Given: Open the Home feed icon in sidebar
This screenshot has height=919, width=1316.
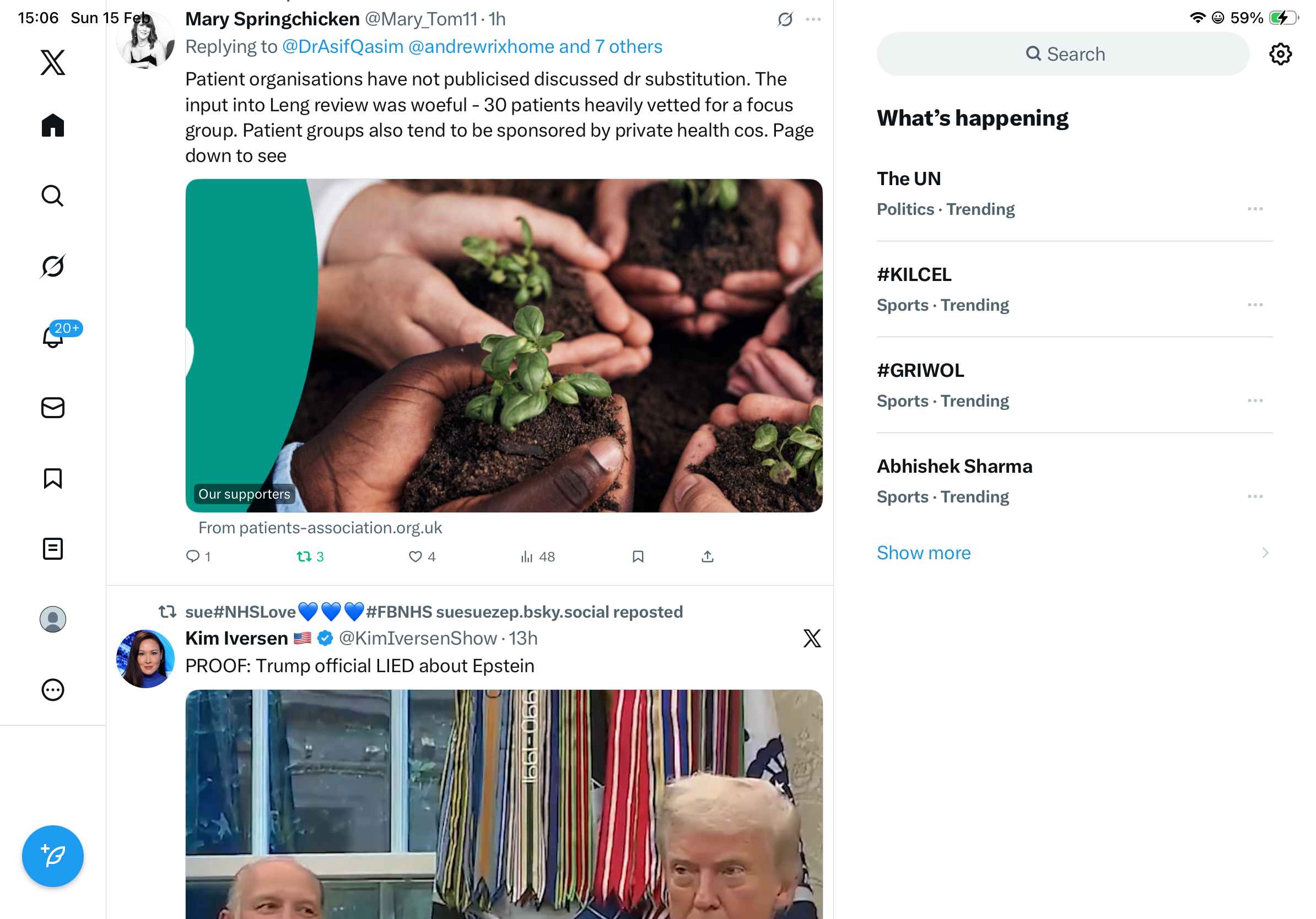Looking at the screenshot, I should [53, 125].
